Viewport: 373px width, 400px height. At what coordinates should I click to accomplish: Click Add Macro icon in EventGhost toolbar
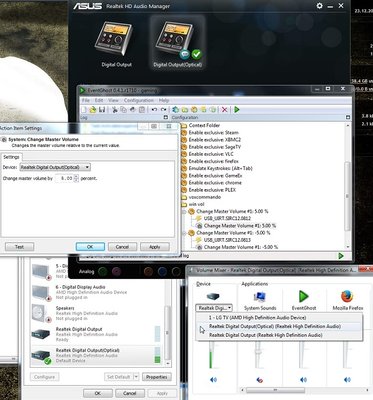(x=194, y=110)
